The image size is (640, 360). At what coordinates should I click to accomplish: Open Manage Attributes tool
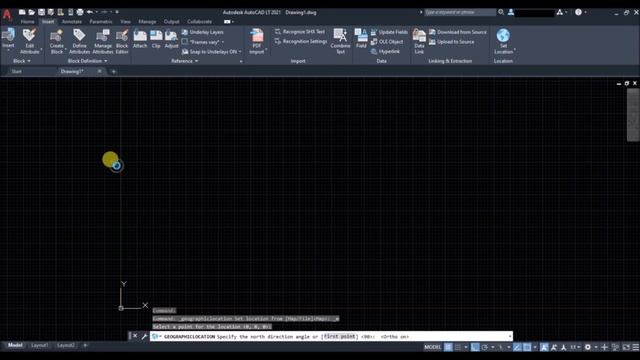click(102, 41)
